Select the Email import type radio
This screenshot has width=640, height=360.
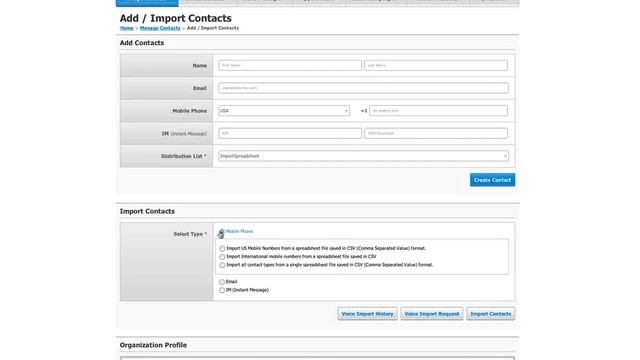pyautogui.click(x=222, y=282)
